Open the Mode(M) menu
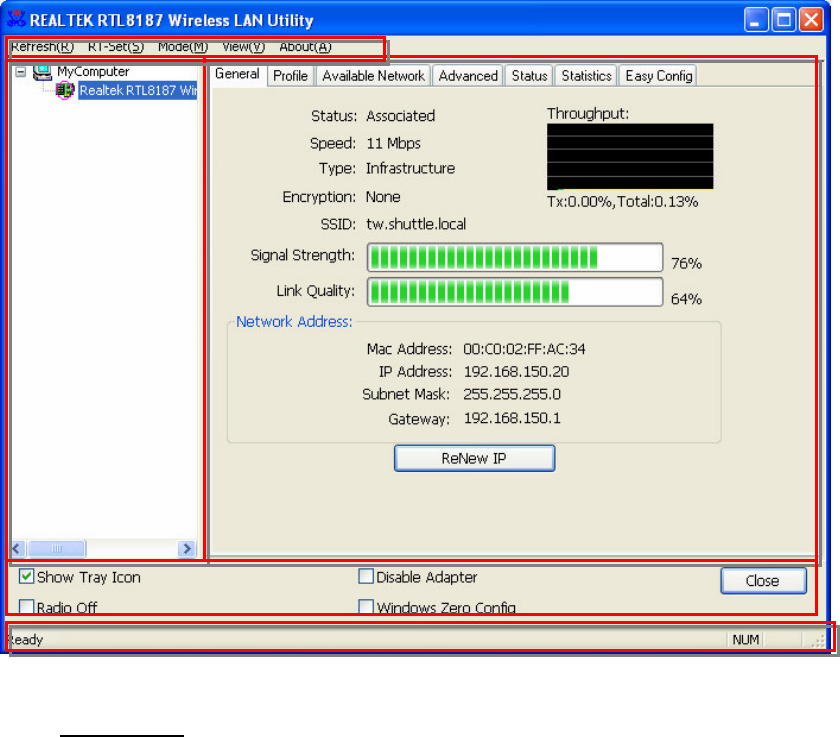 click(x=183, y=47)
